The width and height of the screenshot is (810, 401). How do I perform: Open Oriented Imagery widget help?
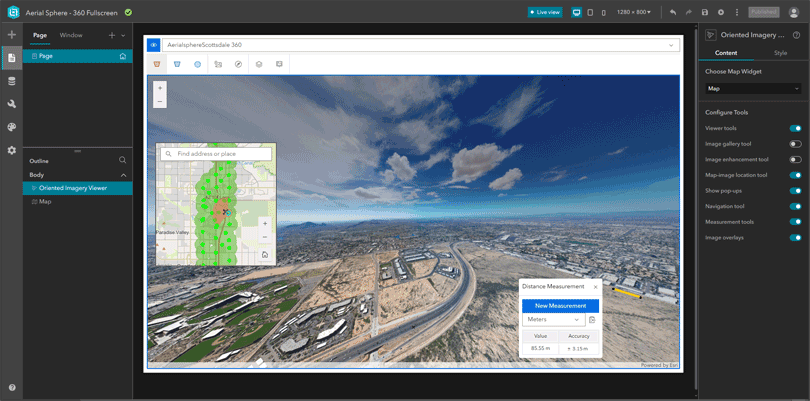coord(797,35)
